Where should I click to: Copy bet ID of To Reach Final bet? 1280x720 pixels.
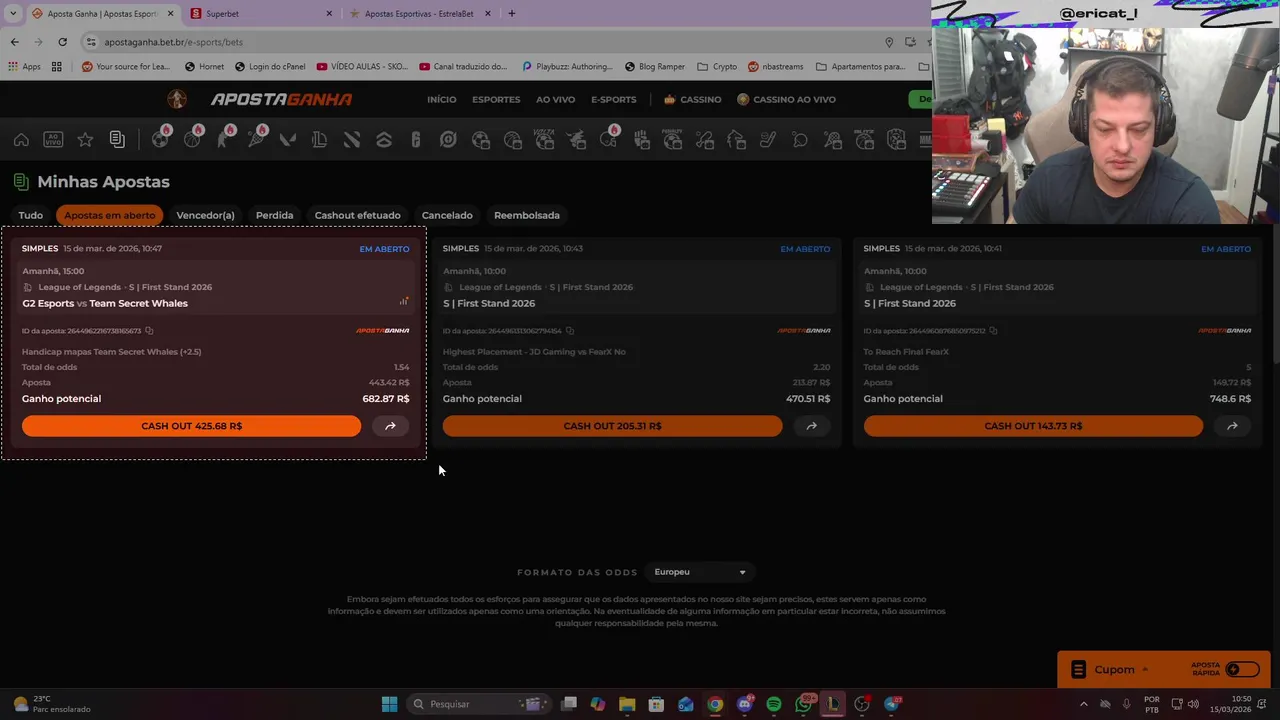[x=993, y=331]
